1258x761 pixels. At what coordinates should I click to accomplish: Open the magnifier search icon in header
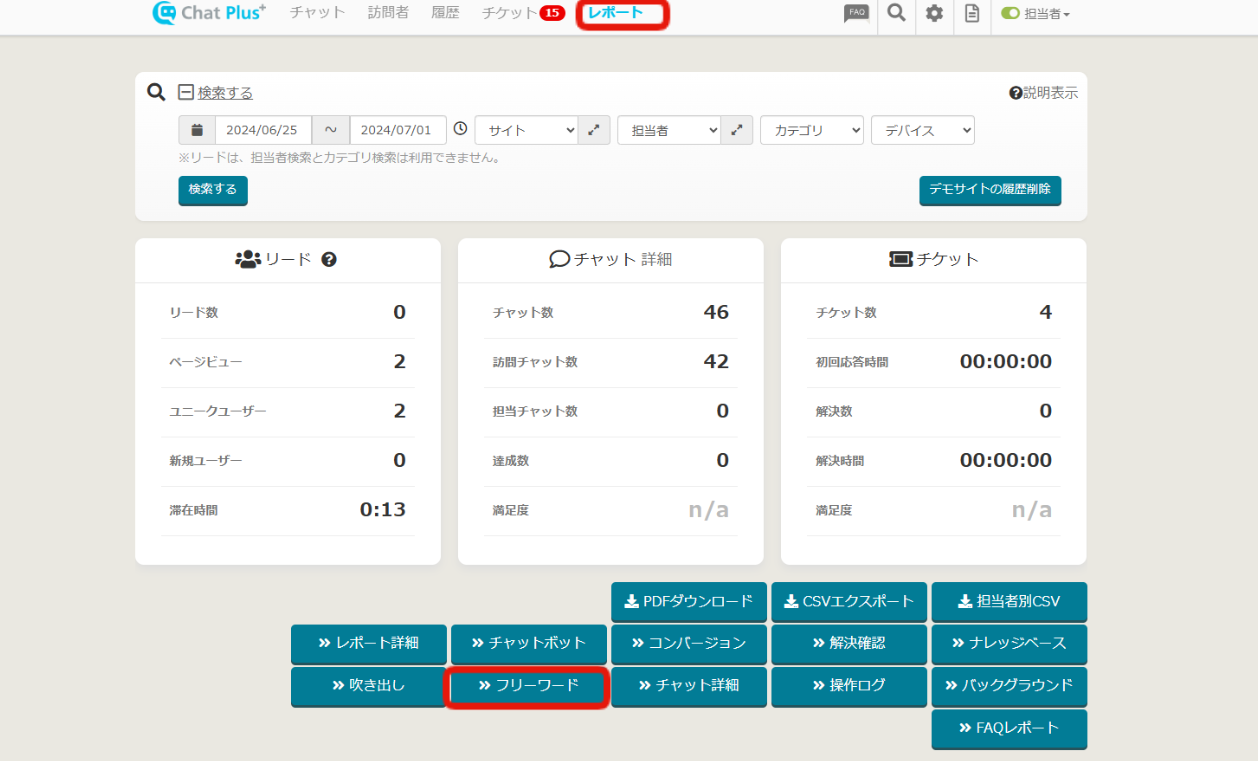pos(896,14)
